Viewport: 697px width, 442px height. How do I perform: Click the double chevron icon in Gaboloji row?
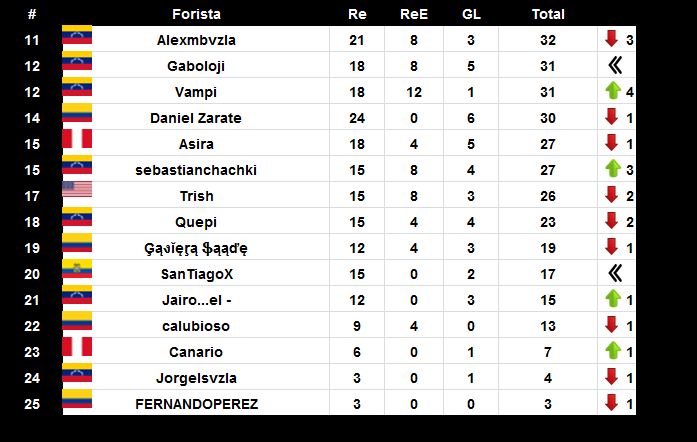pyautogui.click(x=615, y=65)
